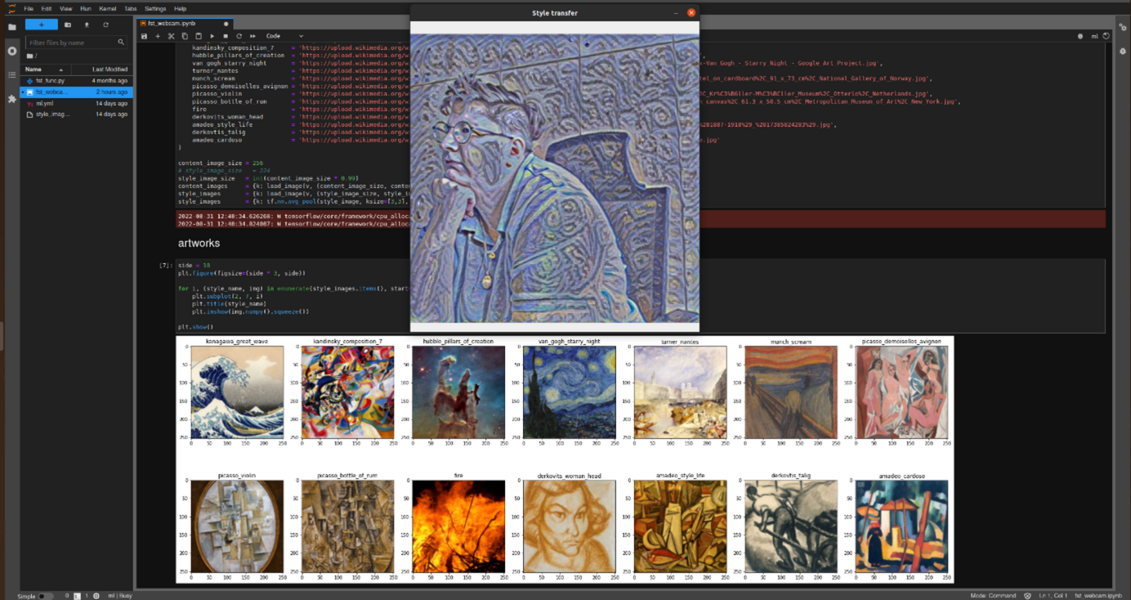This screenshot has height=600, width=1131.
Task: Go to the root folder breadcrumb
Action: click(31, 56)
